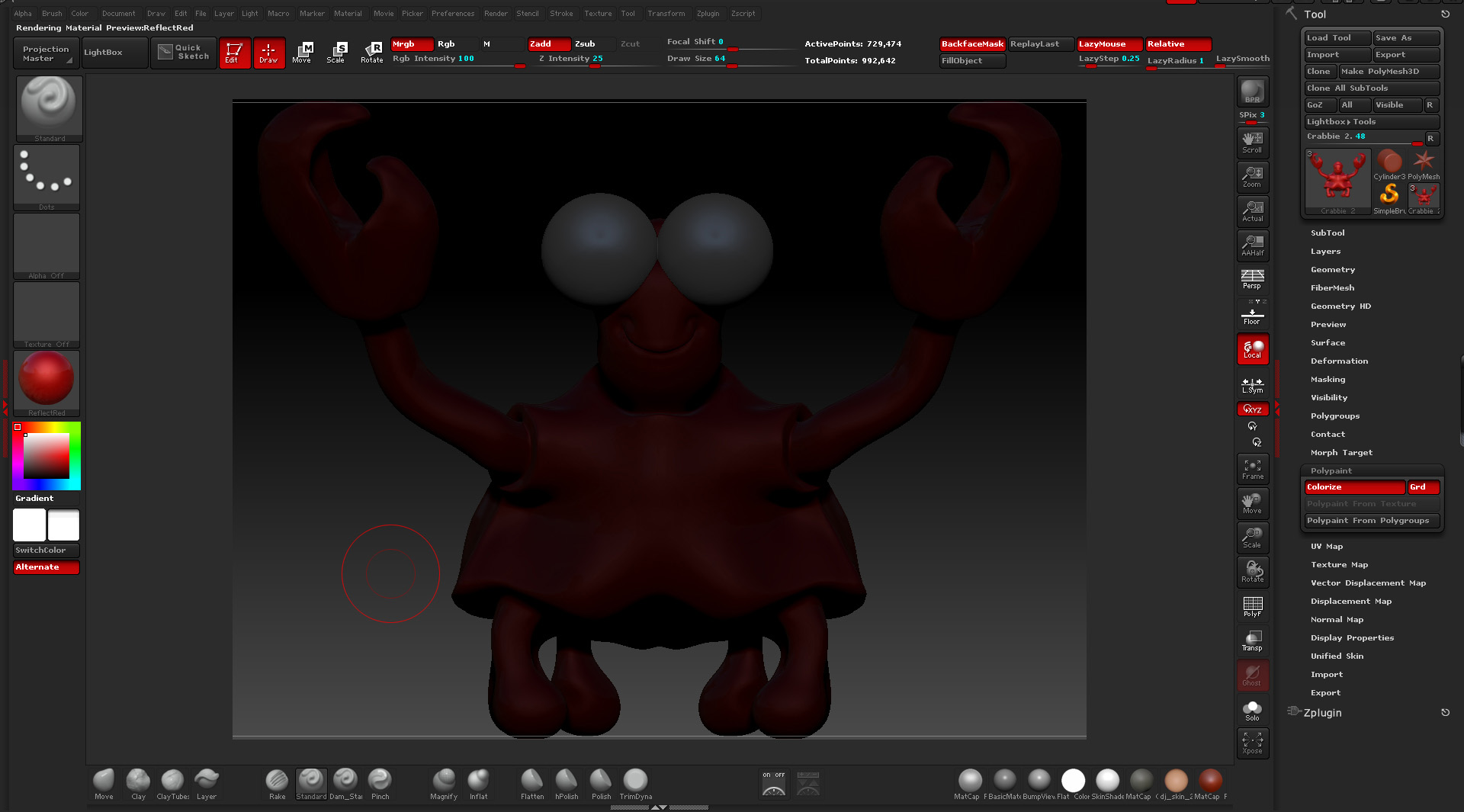The width and height of the screenshot is (1464, 812).
Task: Expand the SubTool section
Action: point(1328,233)
